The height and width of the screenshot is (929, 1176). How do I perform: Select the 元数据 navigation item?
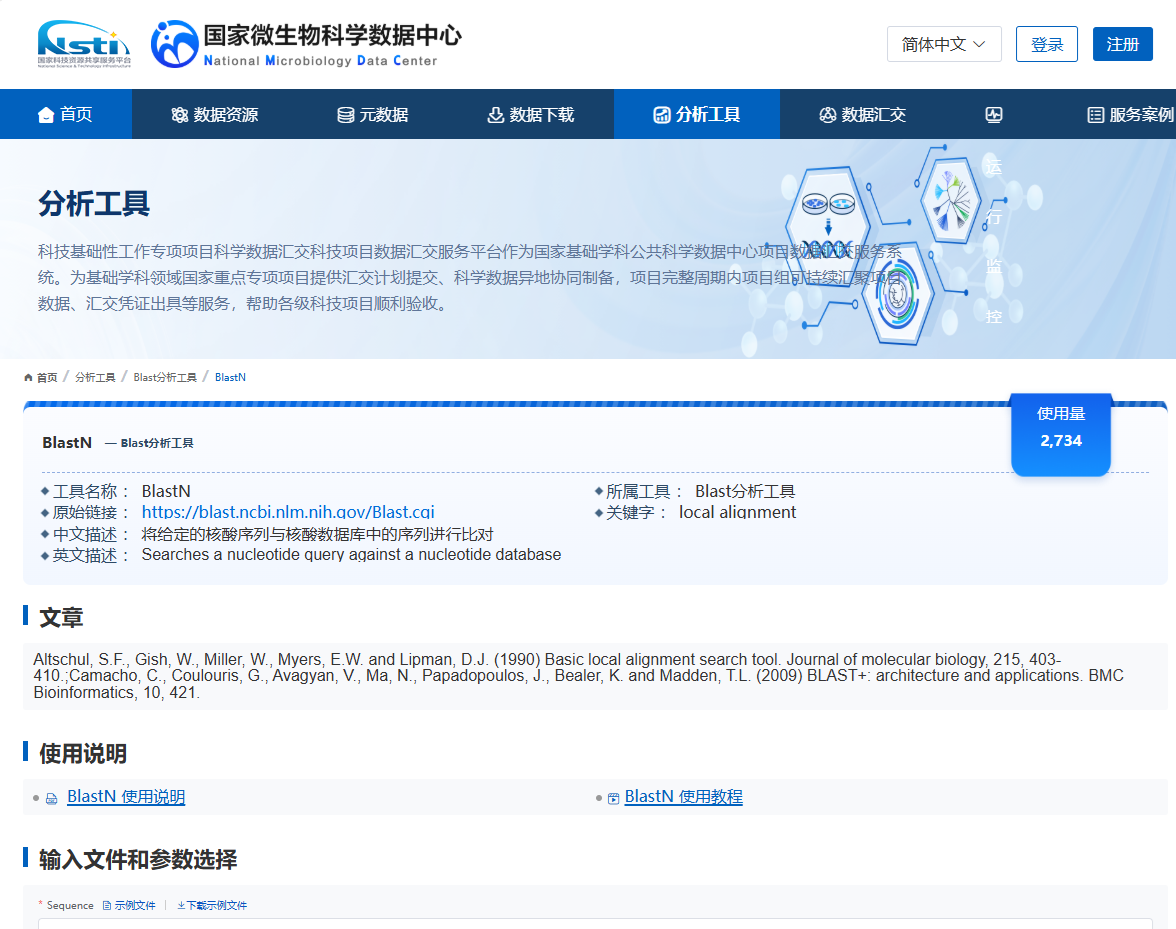click(373, 115)
